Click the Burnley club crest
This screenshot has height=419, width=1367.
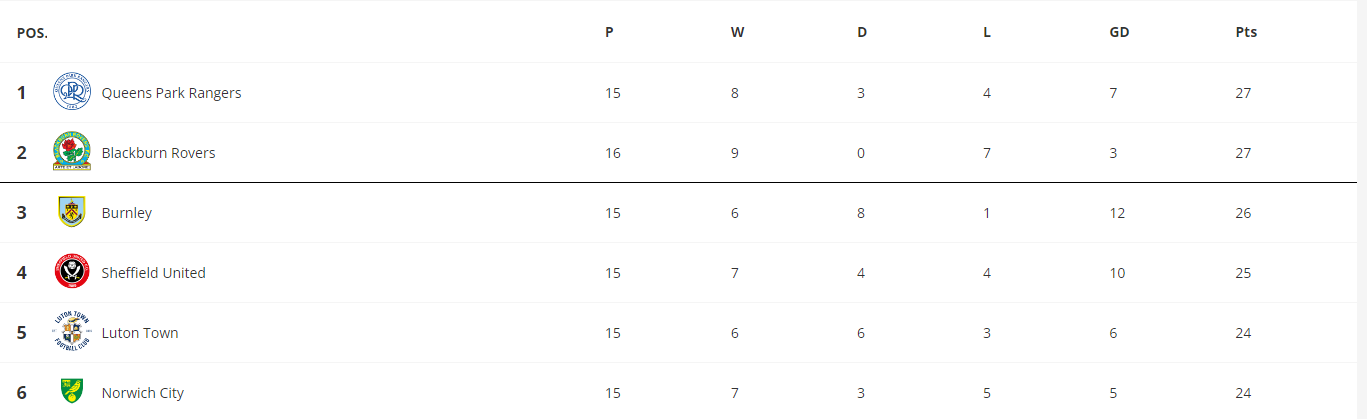coord(72,212)
